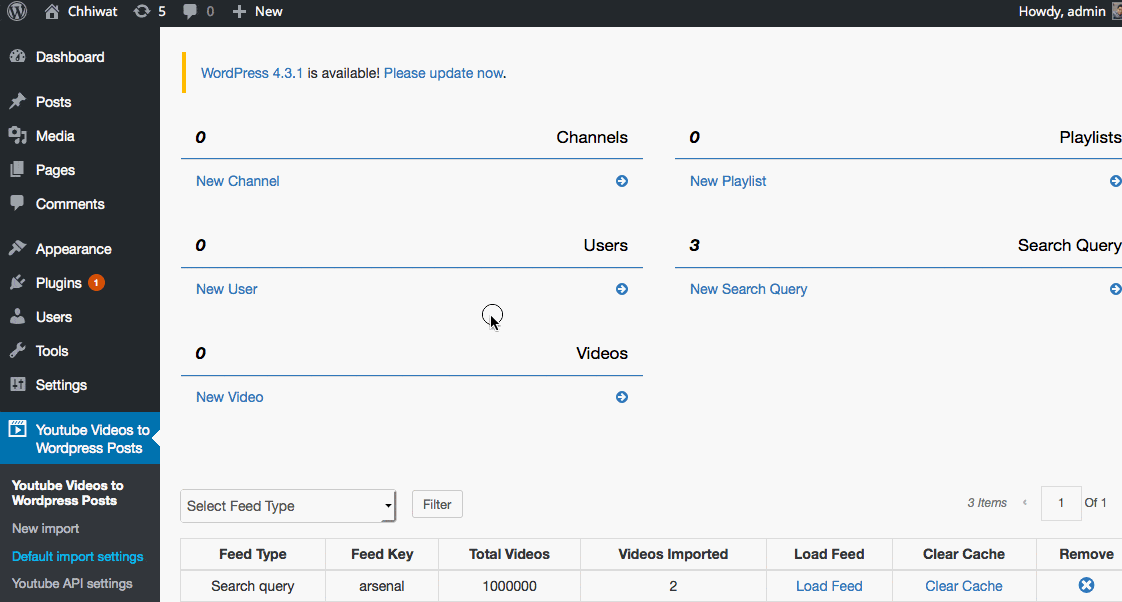Click the New User link
The width and height of the screenshot is (1122, 602).
(227, 289)
